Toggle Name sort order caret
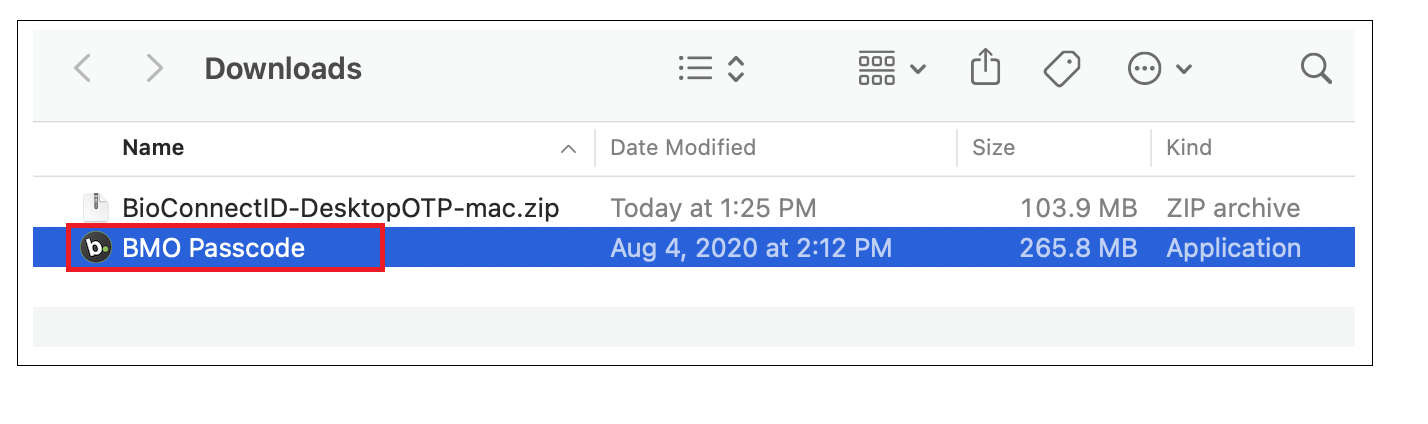The height and width of the screenshot is (424, 1428). pos(568,149)
